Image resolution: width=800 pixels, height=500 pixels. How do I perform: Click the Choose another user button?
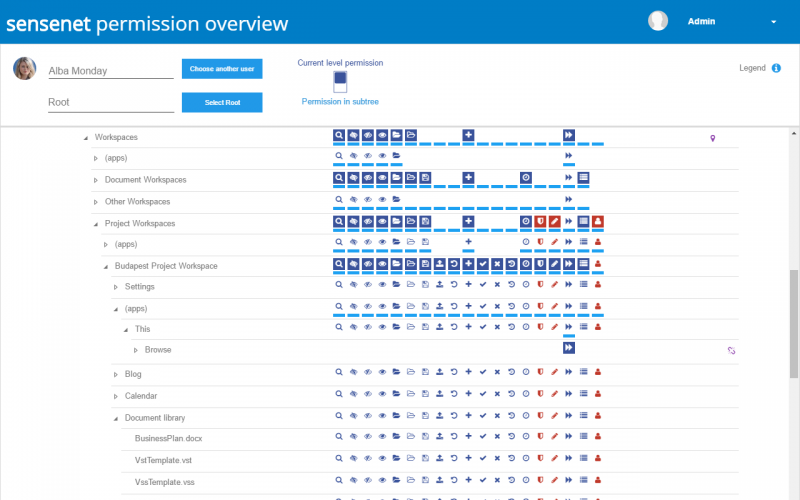pos(222,69)
